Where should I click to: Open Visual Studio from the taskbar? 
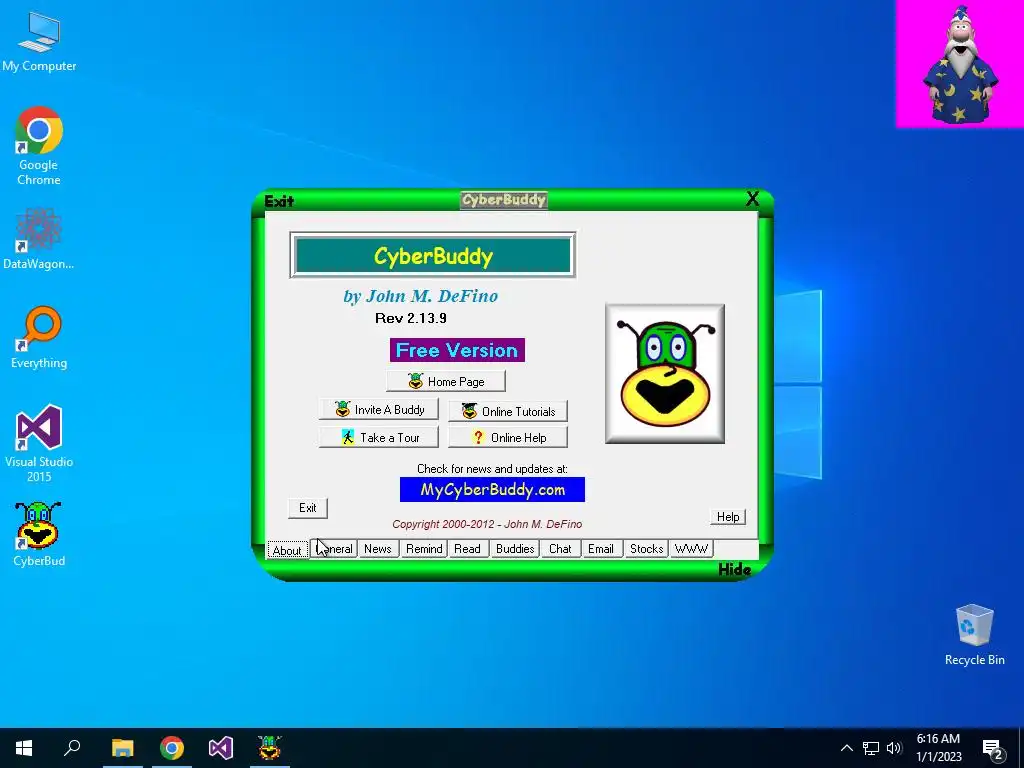pos(221,748)
